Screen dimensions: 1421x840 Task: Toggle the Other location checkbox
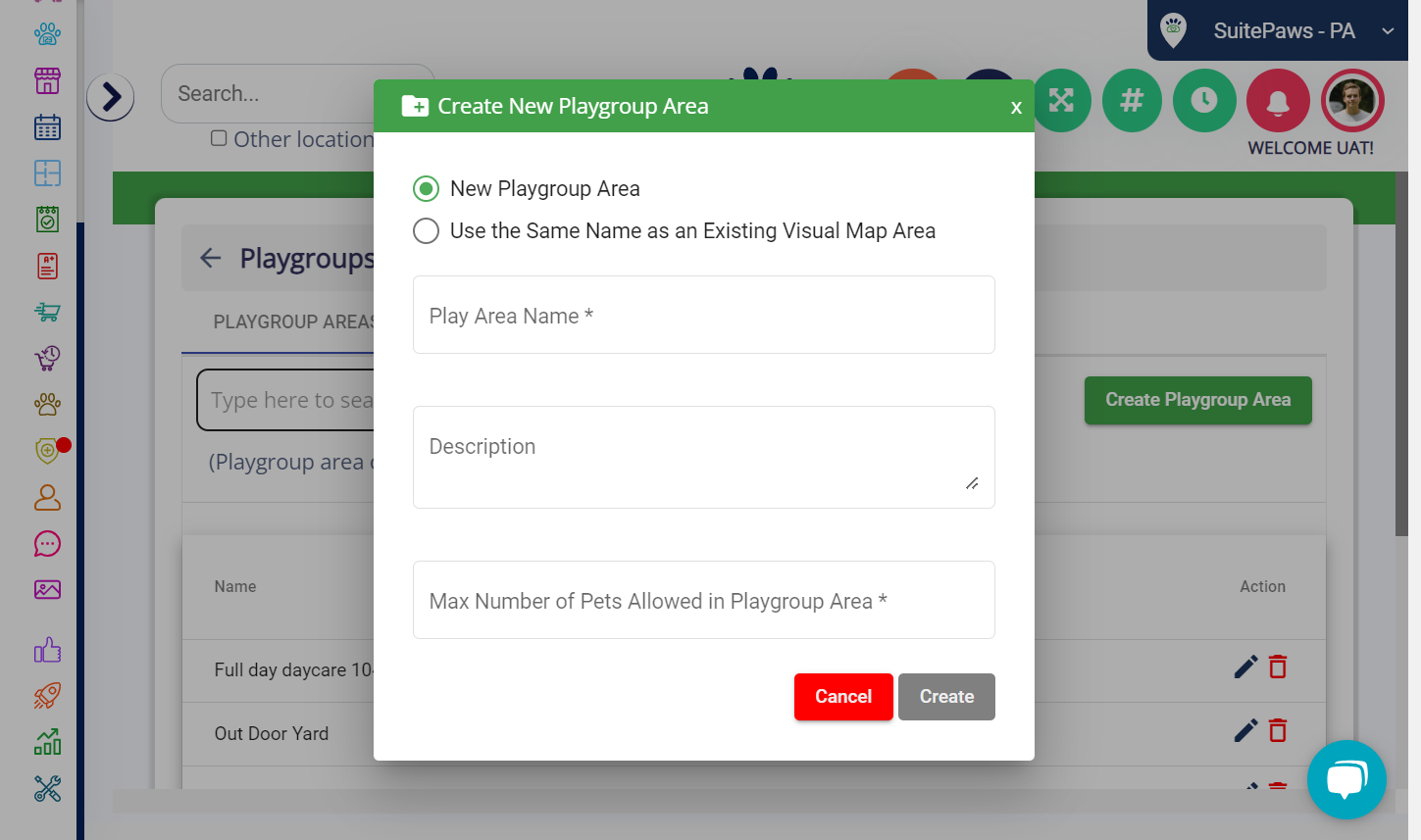[219, 138]
